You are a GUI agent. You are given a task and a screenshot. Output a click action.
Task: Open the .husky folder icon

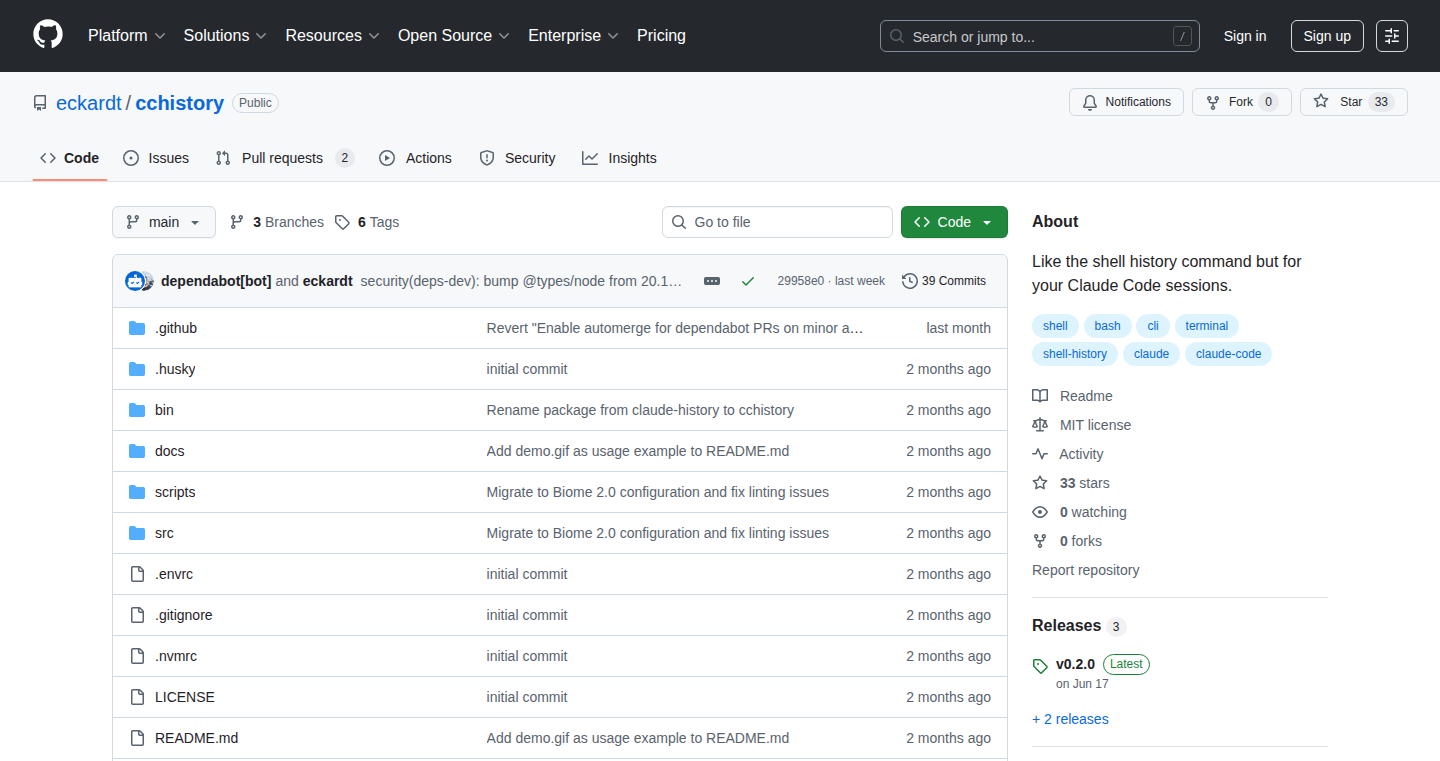(x=137, y=369)
